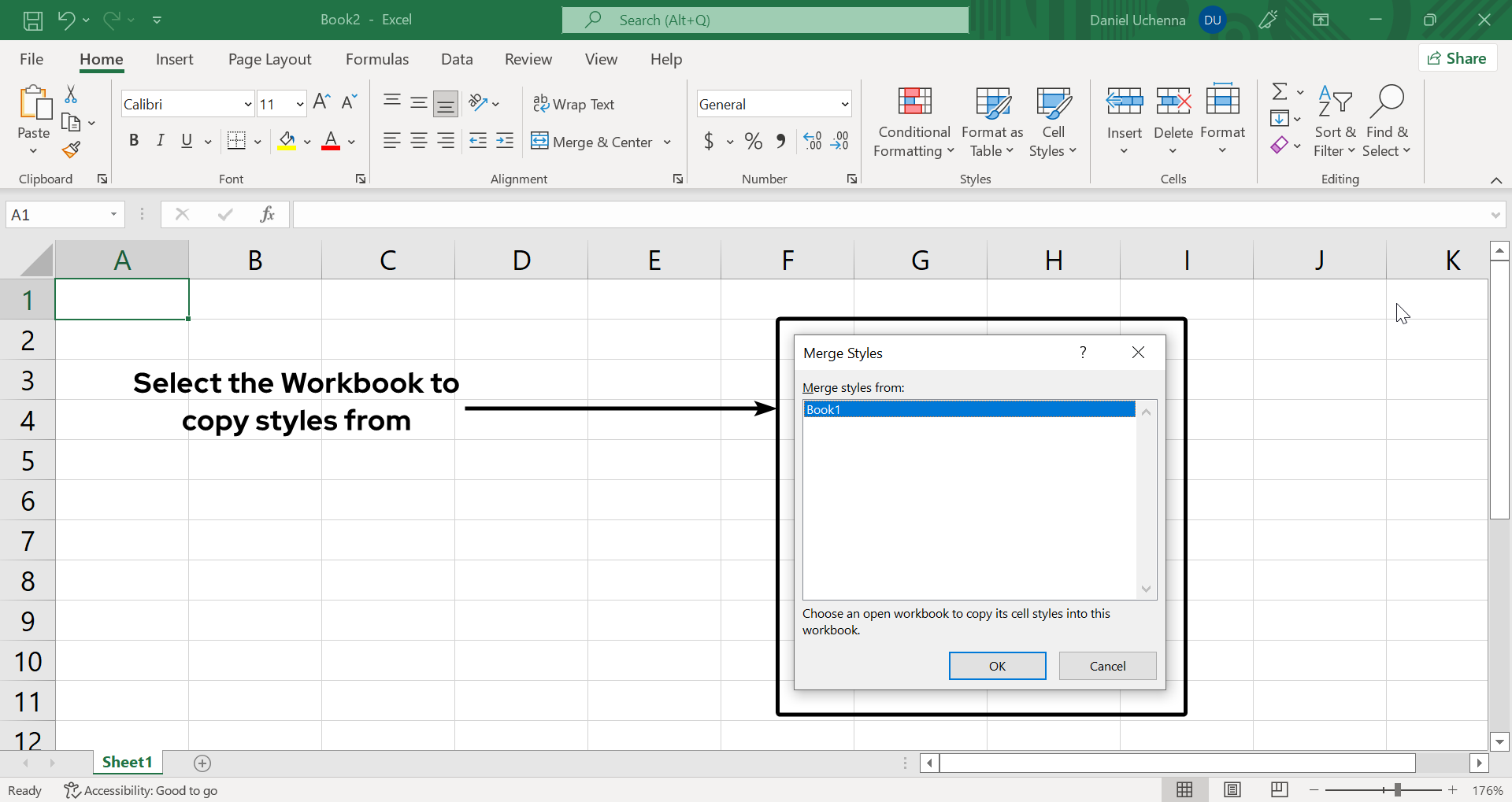The height and width of the screenshot is (802, 1512).
Task: Expand the General number format dropdown
Action: (x=844, y=104)
